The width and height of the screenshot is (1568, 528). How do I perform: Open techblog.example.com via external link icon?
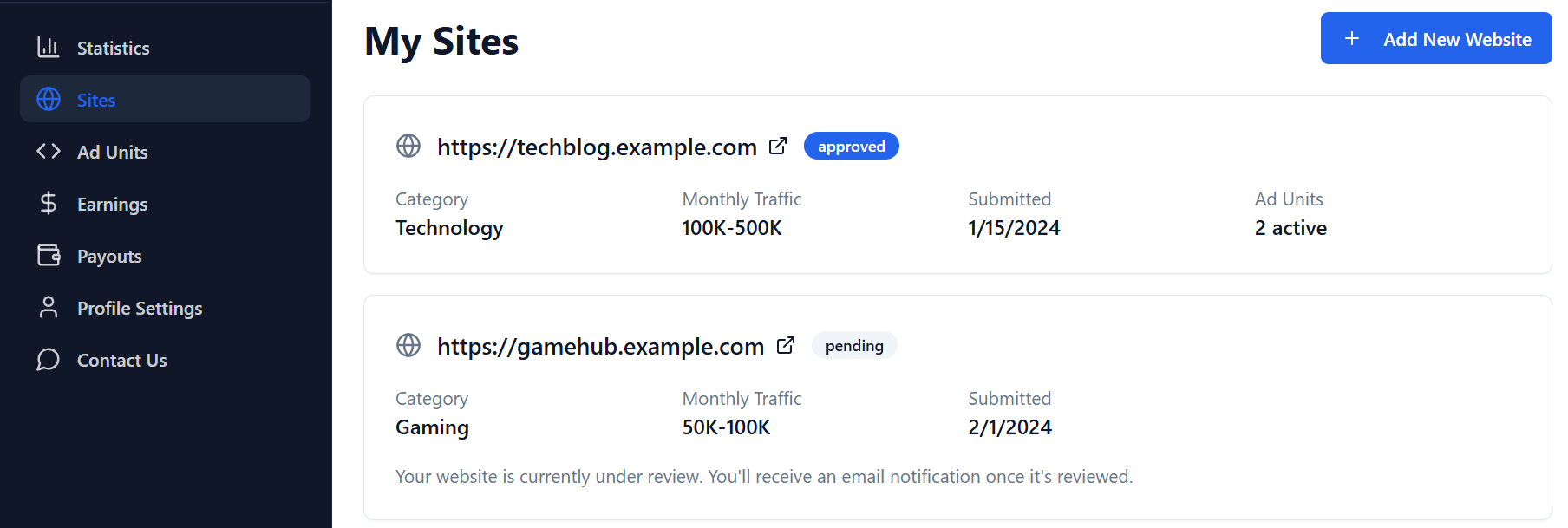click(778, 146)
